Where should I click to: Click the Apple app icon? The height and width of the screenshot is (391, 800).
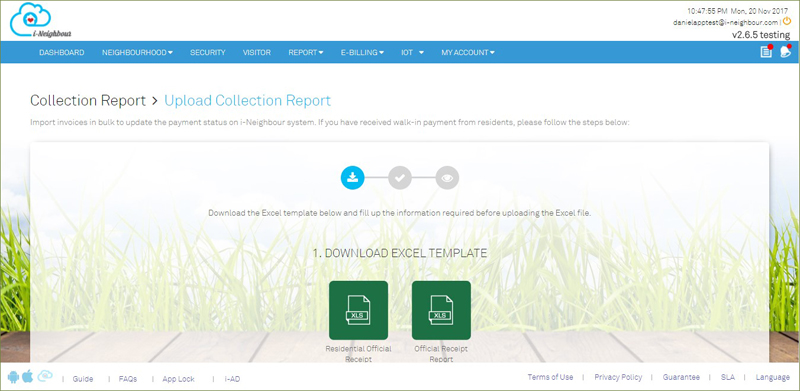[x=28, y=377]
